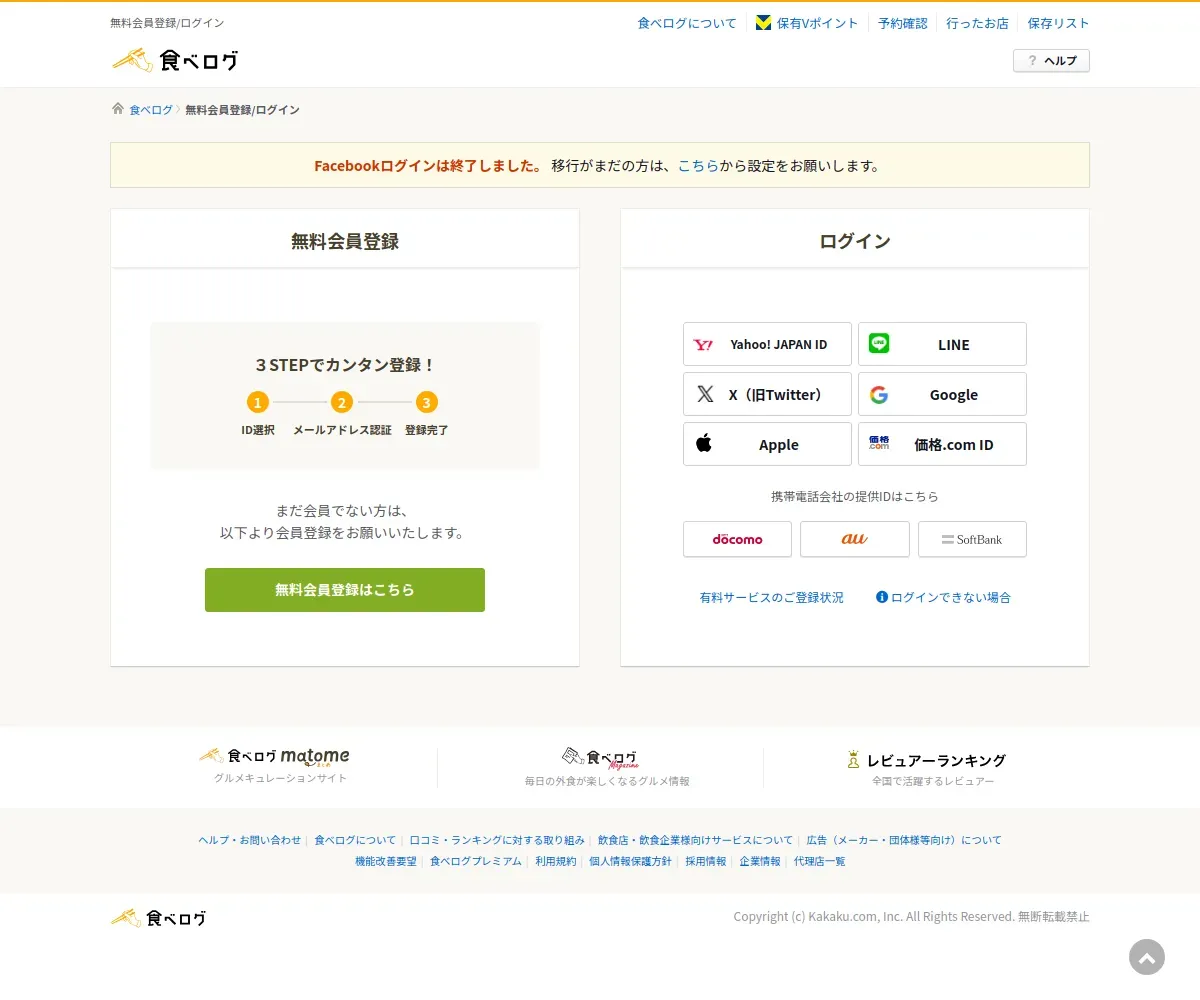Viewport: 1200px width, 1000px height.
Task: Open 有料サービスのご登録状況 link
Action: [x=772, y=597]
